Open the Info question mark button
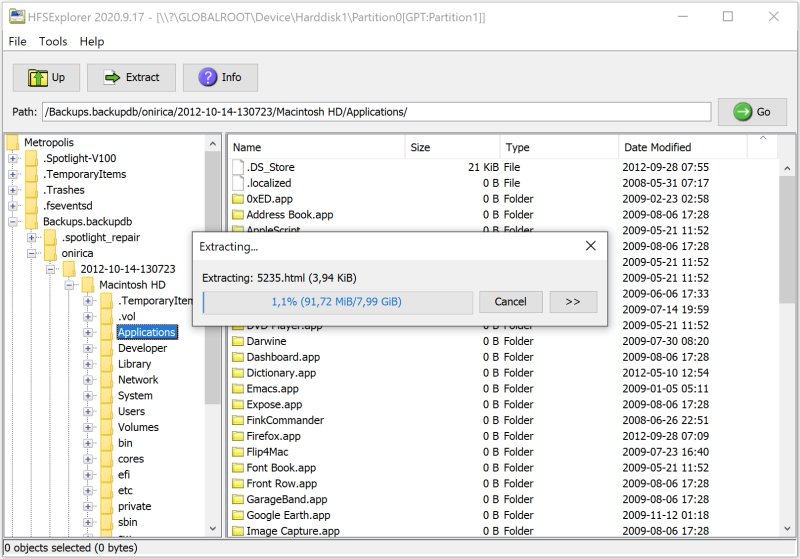The height and width of the screenshot is (559, 800). pyautogui.click(x=220, y=78)
